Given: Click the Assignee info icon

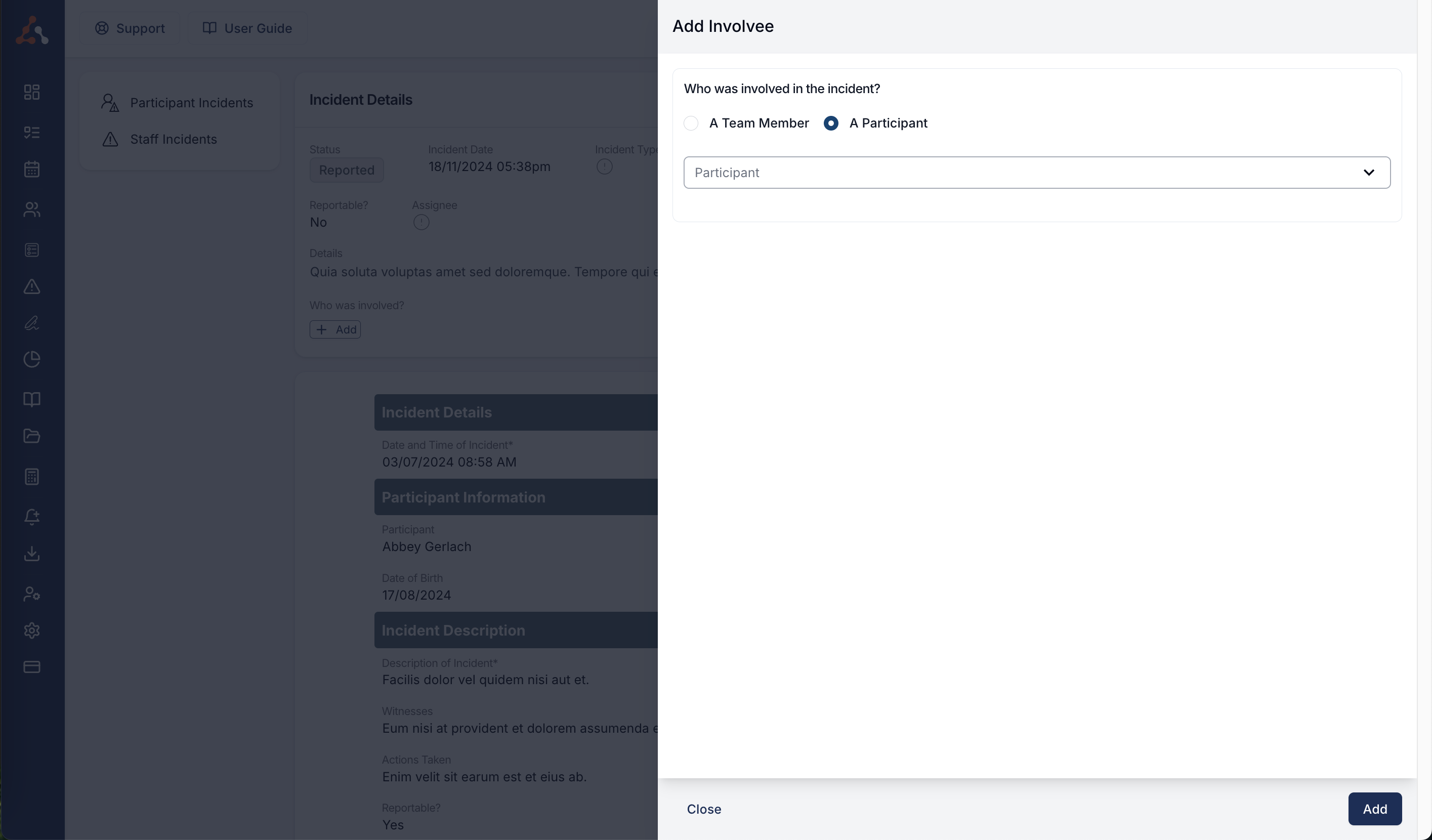Looking at the screenshot, I should click(x=421, y=222).
